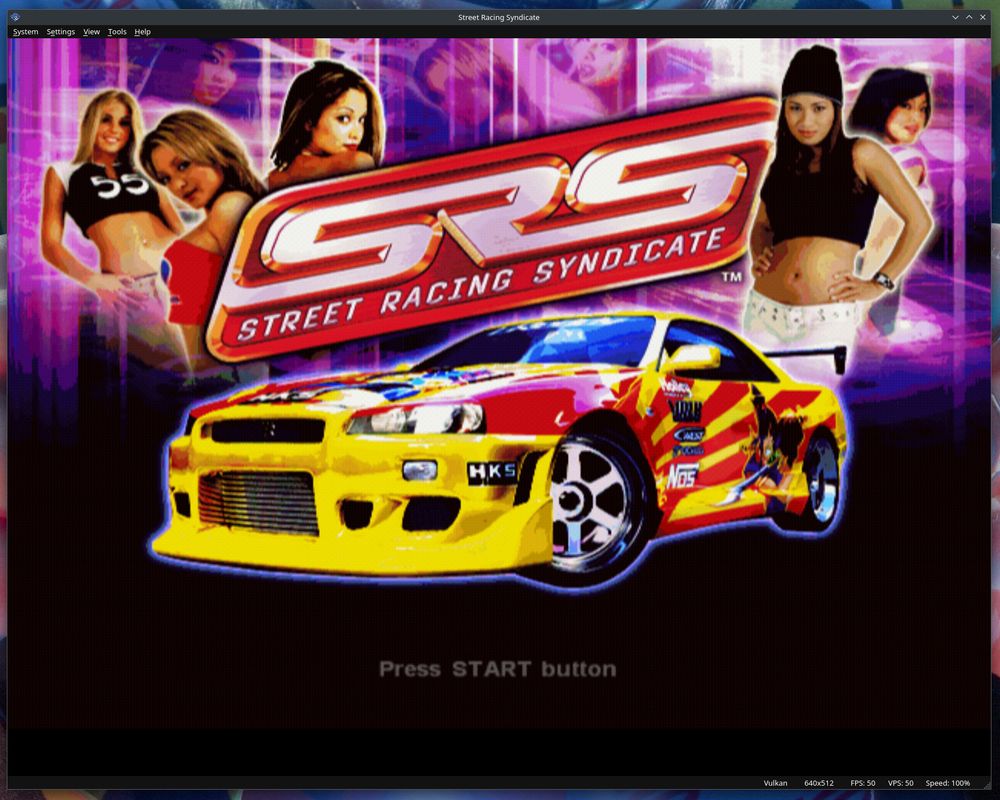This screenshot has height=800, width=1000.
Task: Click the PCSX2 app icon in the title bar
Action: [x=15, y=17]
